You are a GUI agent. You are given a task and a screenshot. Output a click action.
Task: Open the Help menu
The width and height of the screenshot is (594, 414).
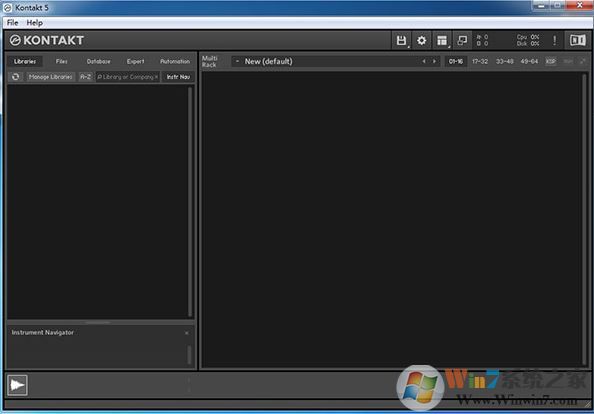[34, 23]
